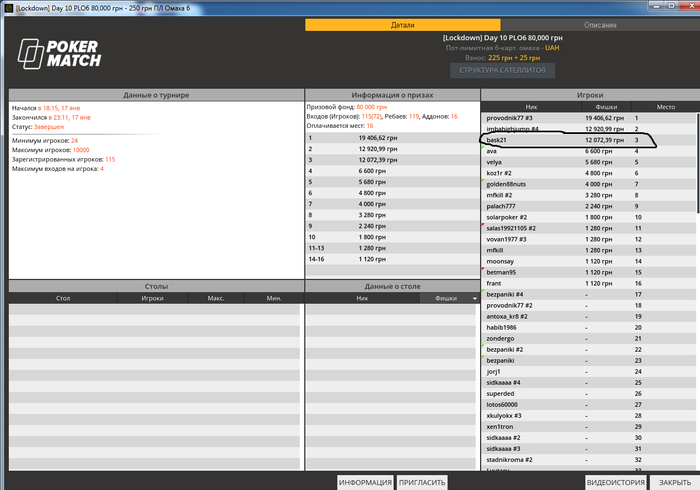Click the Ник header in Данные о столе
The height and width of the screenshot is (490, 700).
click(x=362, y=298)
